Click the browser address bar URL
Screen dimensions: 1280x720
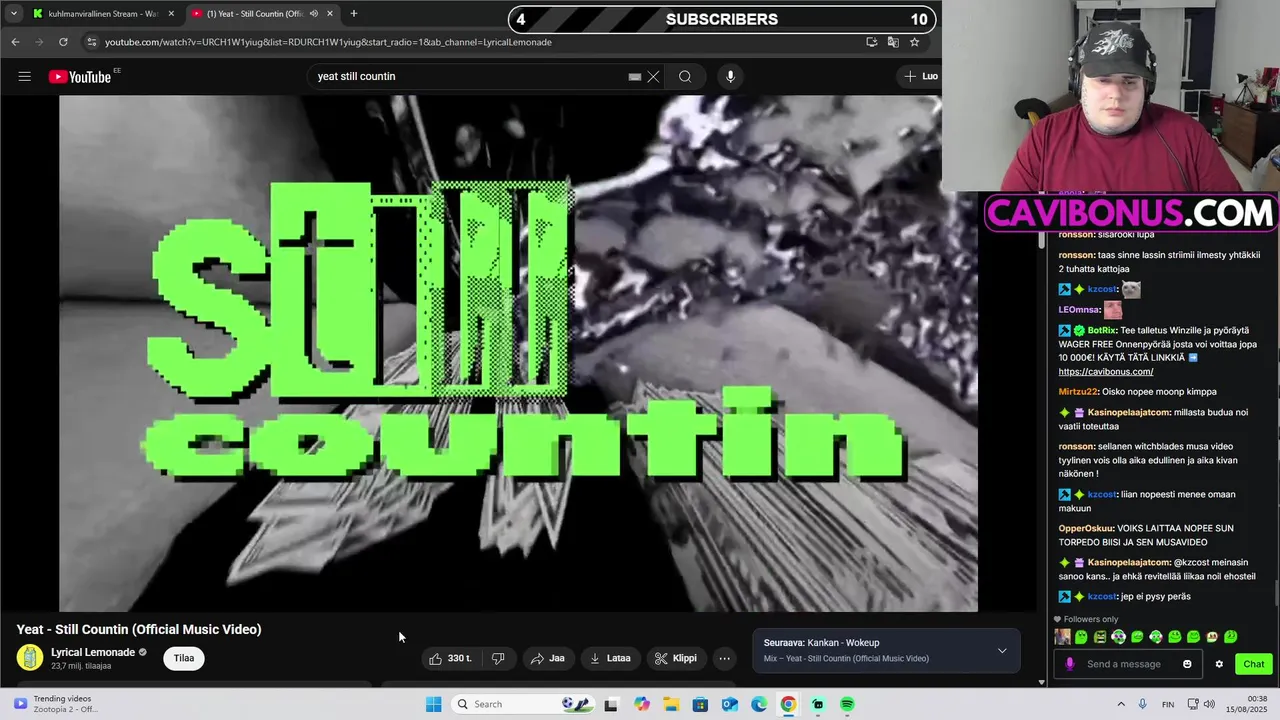click(x=328, y=42)
